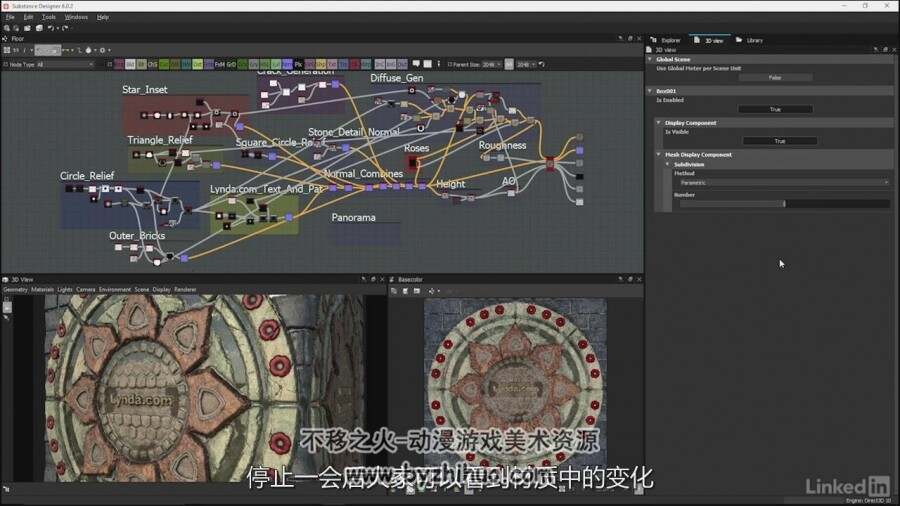Click the redo icon in main toolbar

tap(65, 28)
